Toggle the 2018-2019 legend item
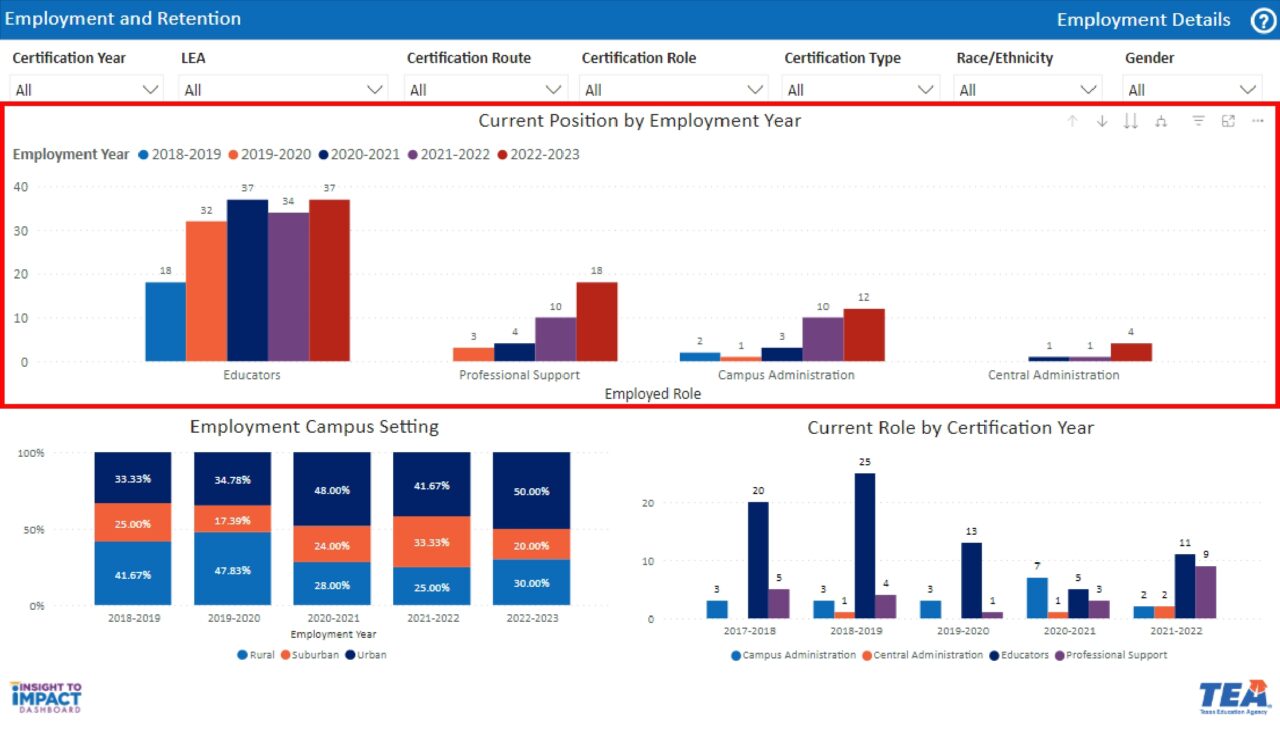The height and width of the screenshot is (741, 1280). 180,154
